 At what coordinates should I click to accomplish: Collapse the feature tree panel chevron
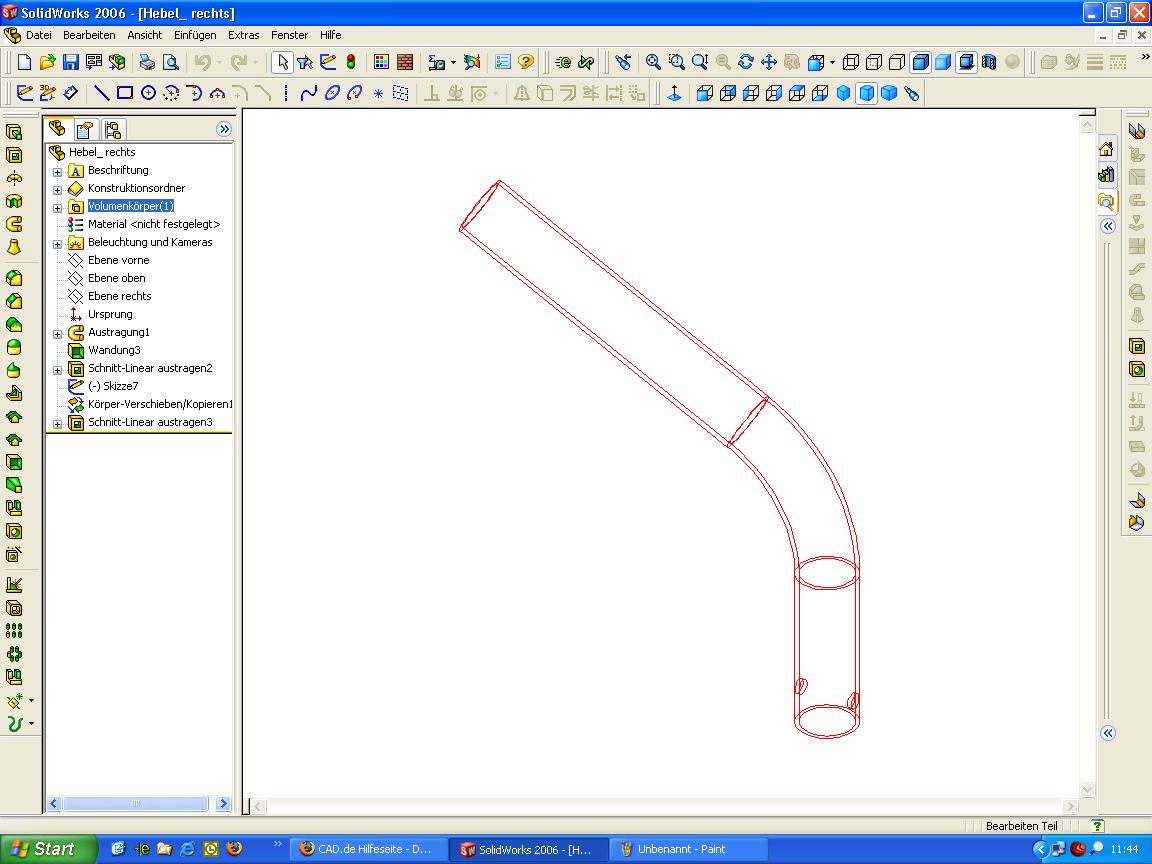click(223, 129)
